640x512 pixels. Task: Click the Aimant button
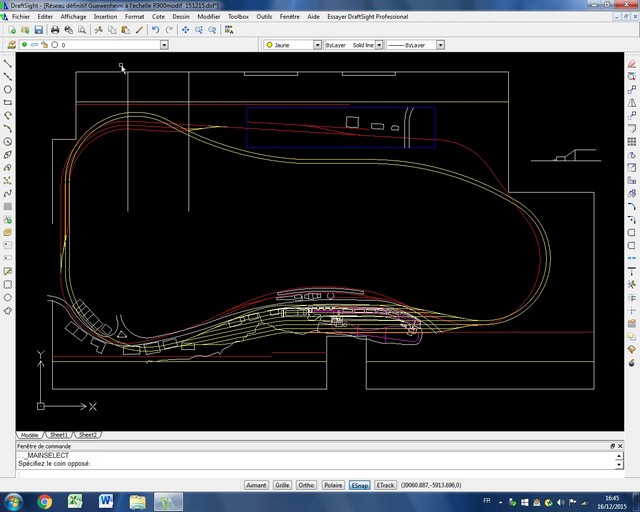pos(256,485)
